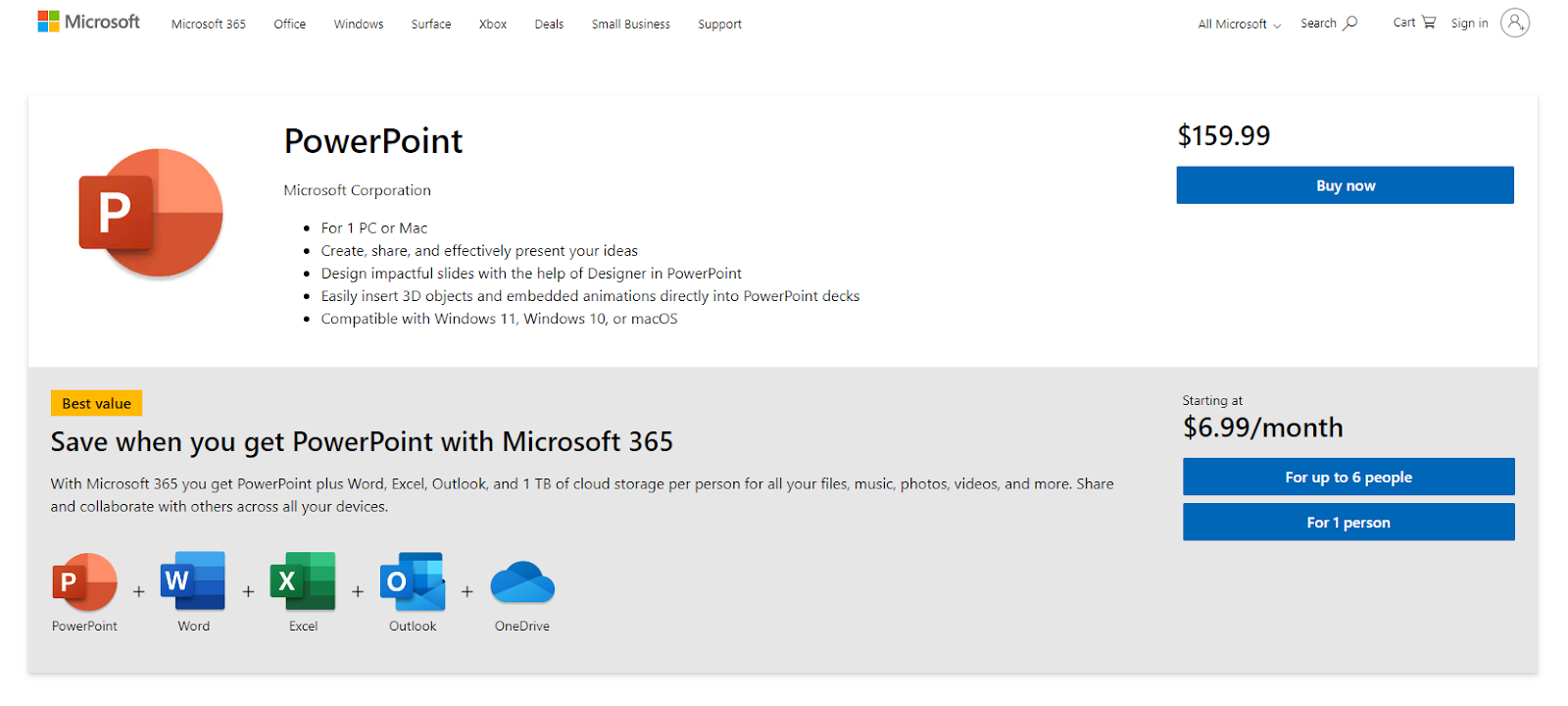Open the Microsoft 365 nav item
This screenshot has width=1568, height=706.
pos(209,25)
